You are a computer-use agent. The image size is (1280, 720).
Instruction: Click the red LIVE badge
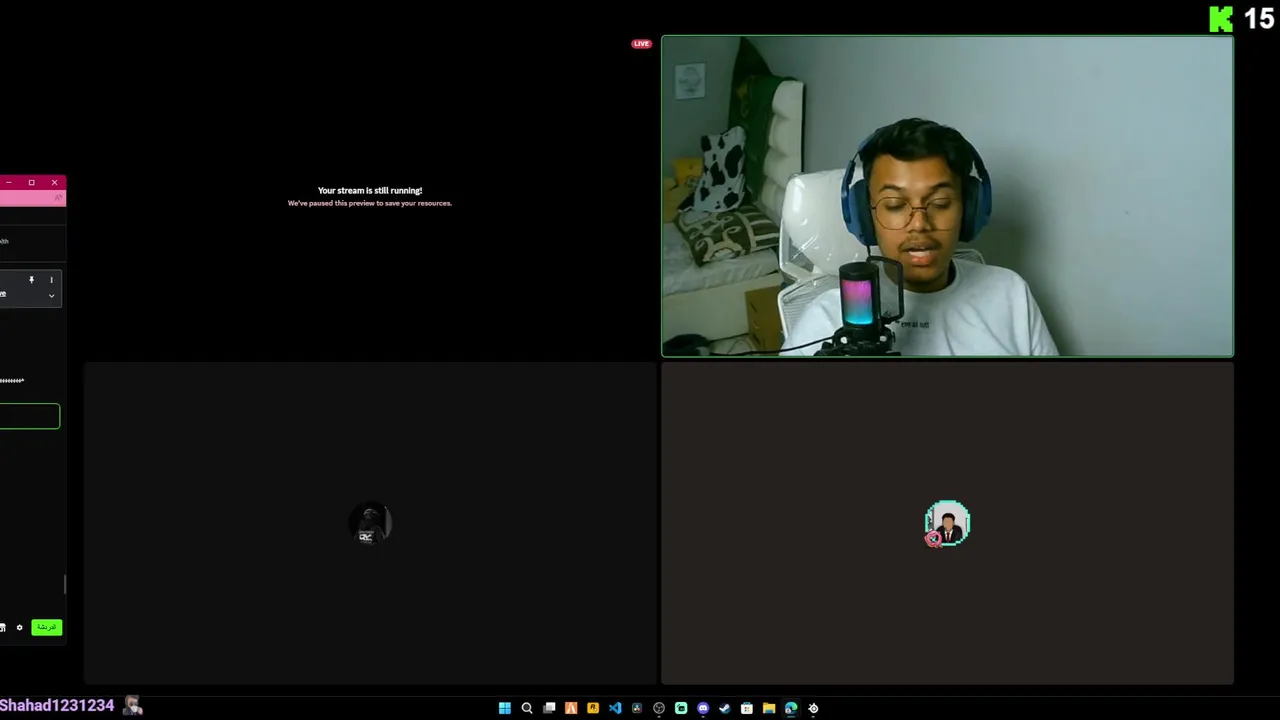pyautogui.click(x=641, y=44)
